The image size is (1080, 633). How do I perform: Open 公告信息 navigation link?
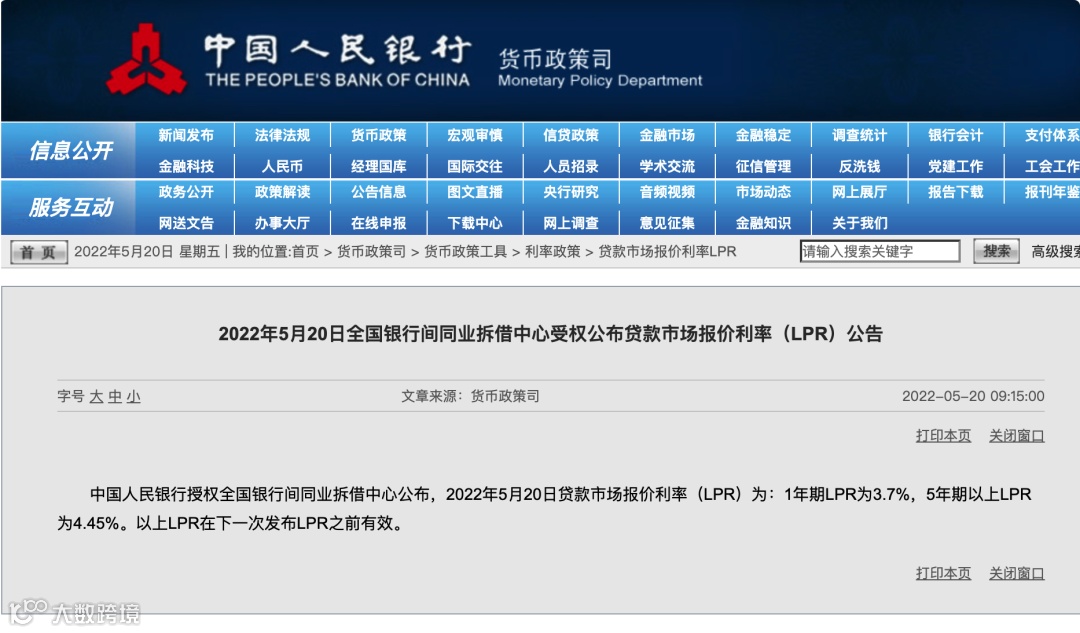(x=379, y=192)
